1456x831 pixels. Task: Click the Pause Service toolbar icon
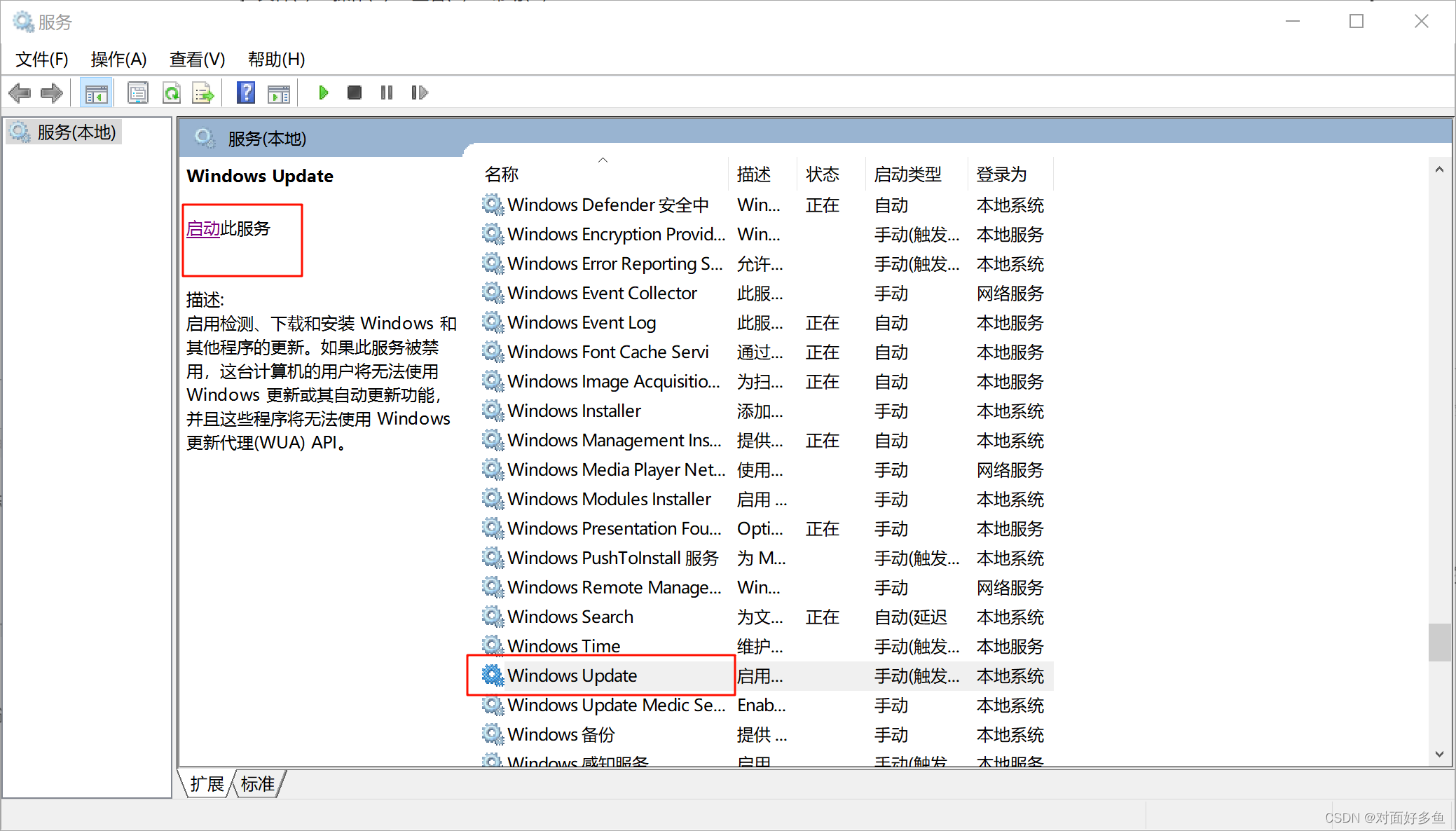click(386, 92)
